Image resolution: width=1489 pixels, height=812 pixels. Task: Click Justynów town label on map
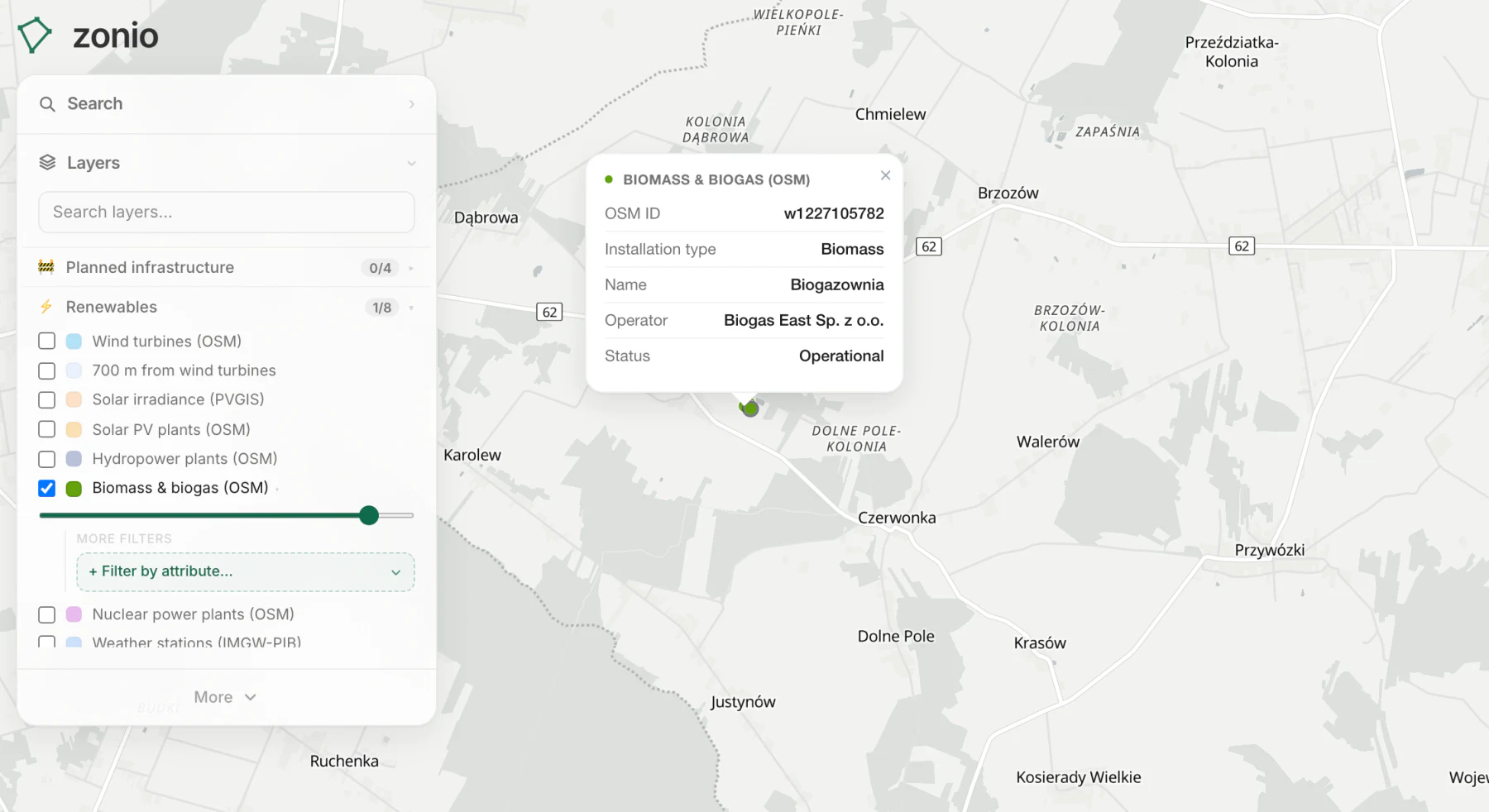tap(743, 702)
